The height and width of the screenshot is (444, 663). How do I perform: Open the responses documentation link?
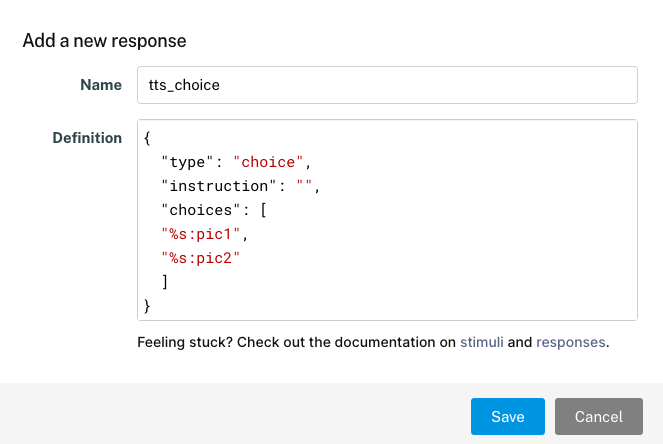coord(570,342)
